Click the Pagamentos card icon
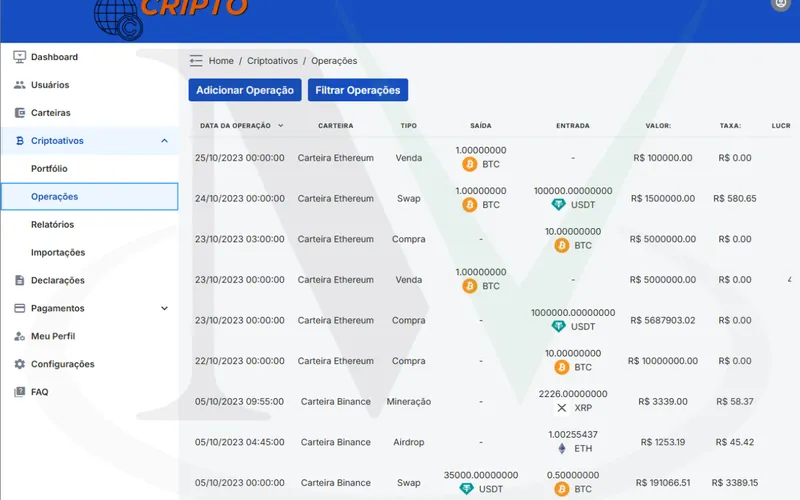 (x=19, y=308)
